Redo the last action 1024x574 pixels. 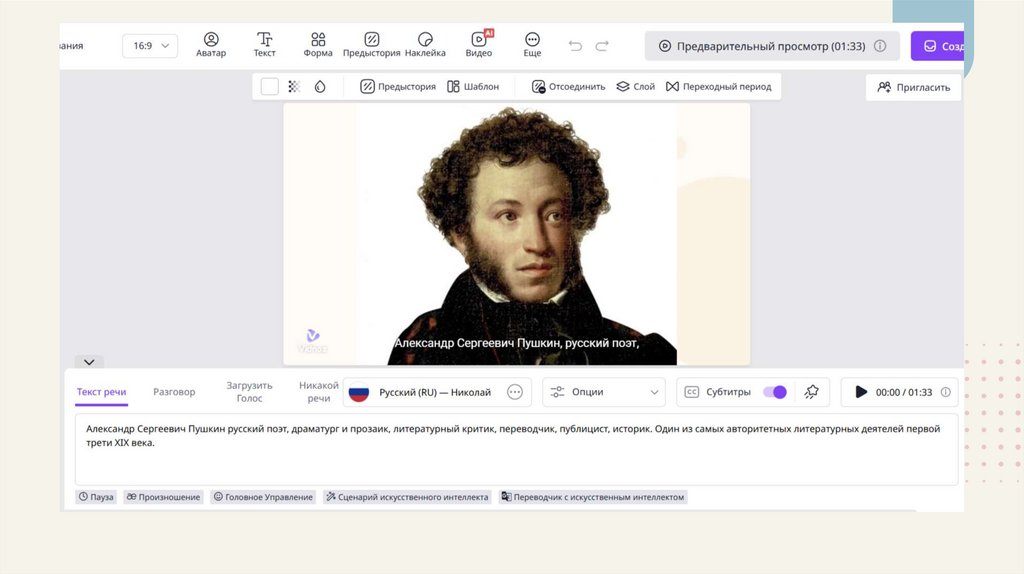point(602,46)
